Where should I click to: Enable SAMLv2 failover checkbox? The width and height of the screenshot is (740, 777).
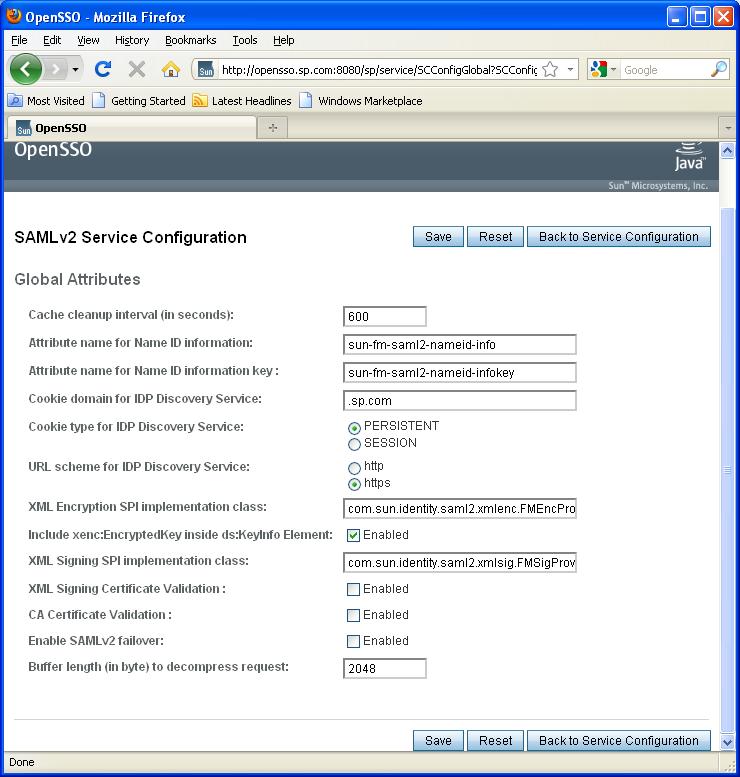pyautogui.click(x=353, y=641)
